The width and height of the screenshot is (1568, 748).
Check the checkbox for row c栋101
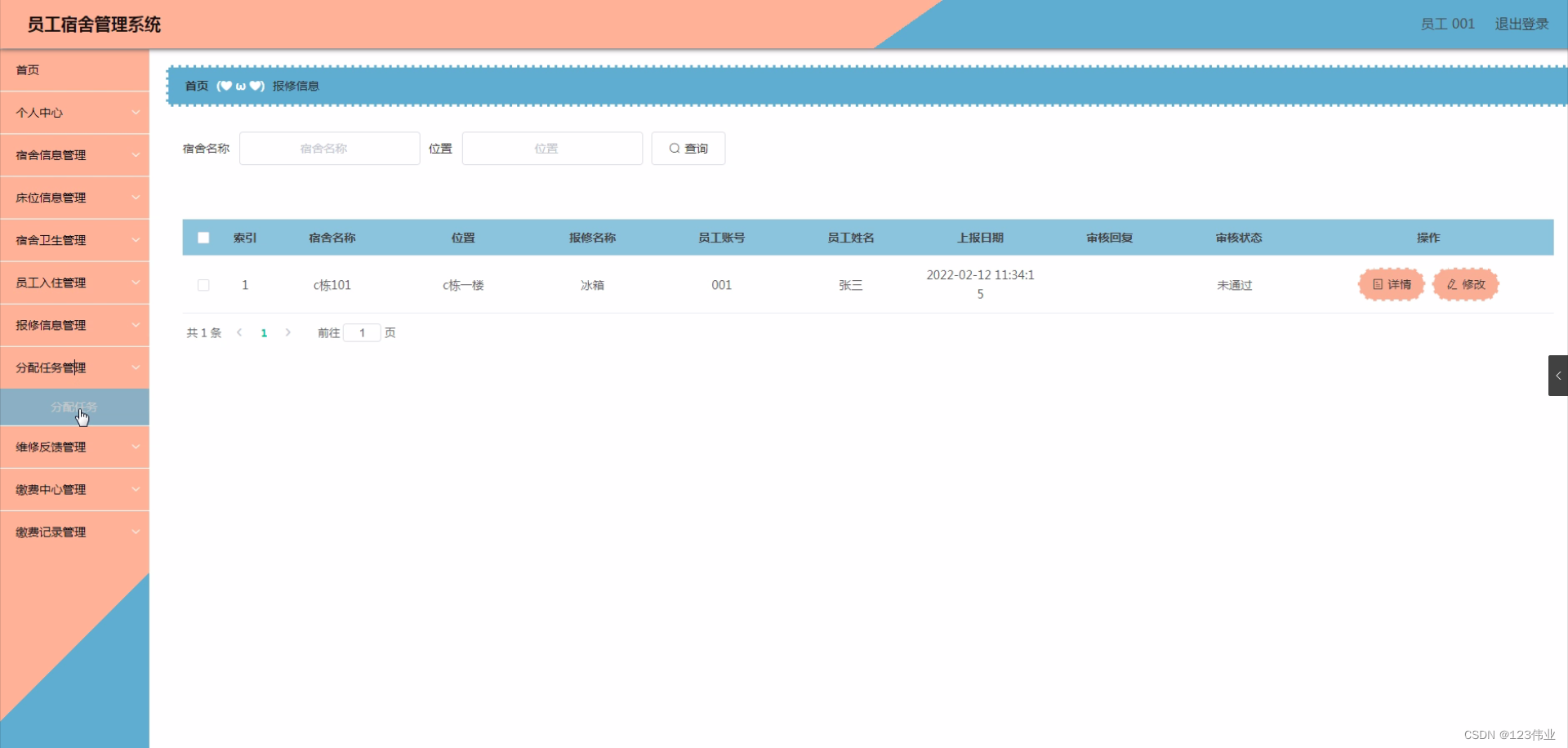click(203, 285)
